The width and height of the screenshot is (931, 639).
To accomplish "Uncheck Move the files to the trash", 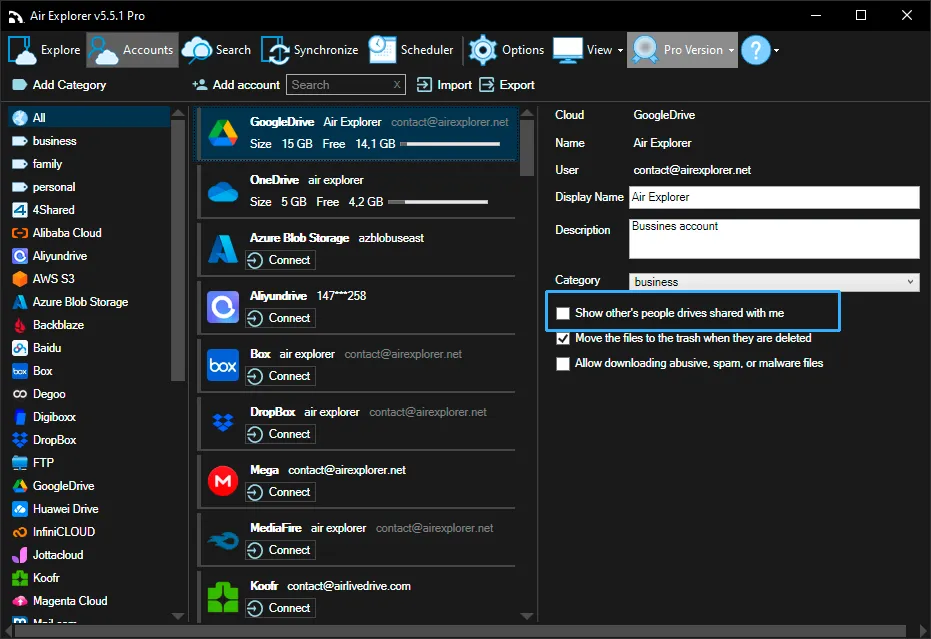I will [x=563, y=339].
